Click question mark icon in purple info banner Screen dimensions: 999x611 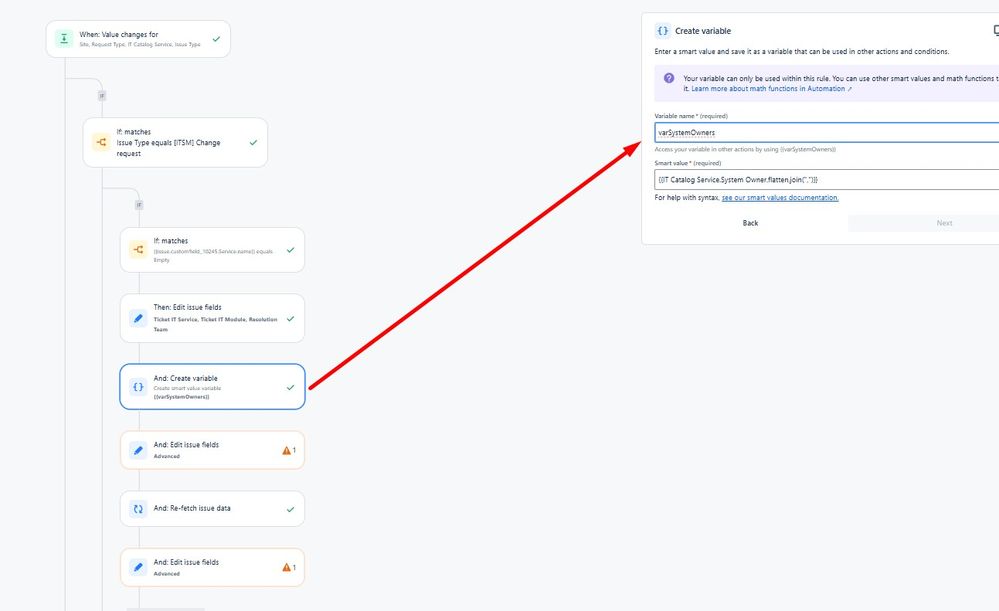[x=668, y=78]
